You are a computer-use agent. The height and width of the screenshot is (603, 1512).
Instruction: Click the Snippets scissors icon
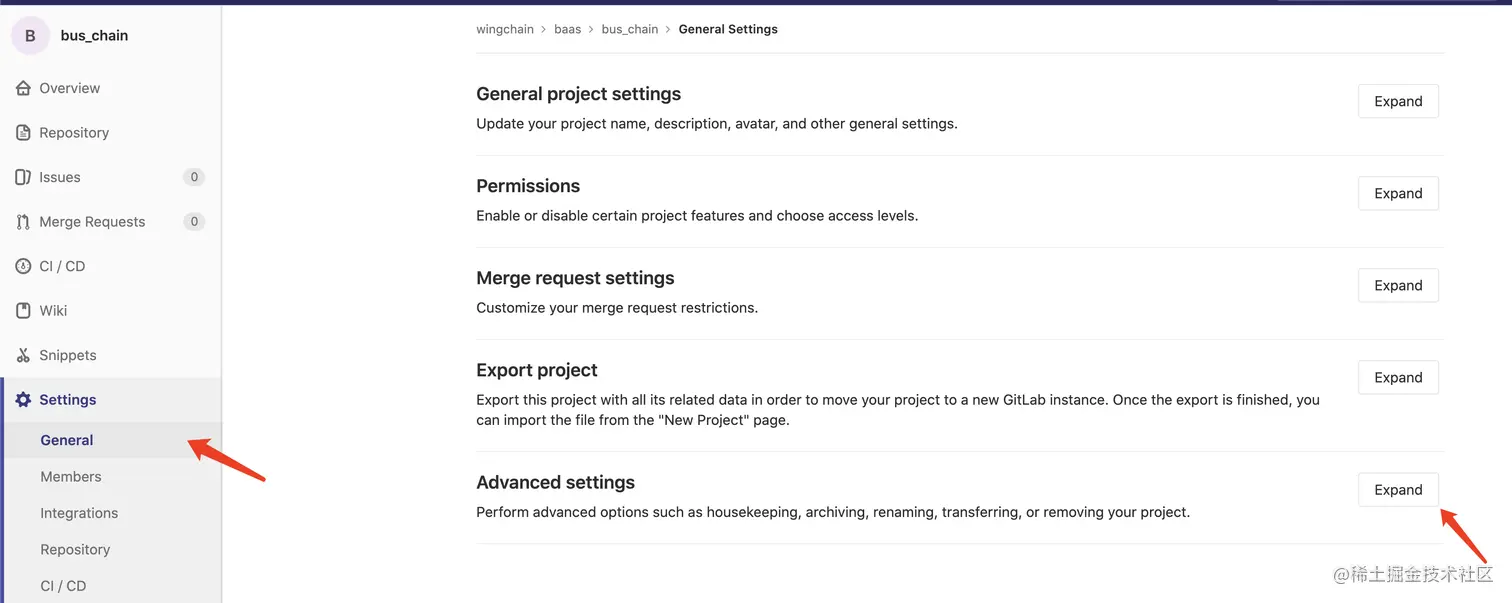23,355
